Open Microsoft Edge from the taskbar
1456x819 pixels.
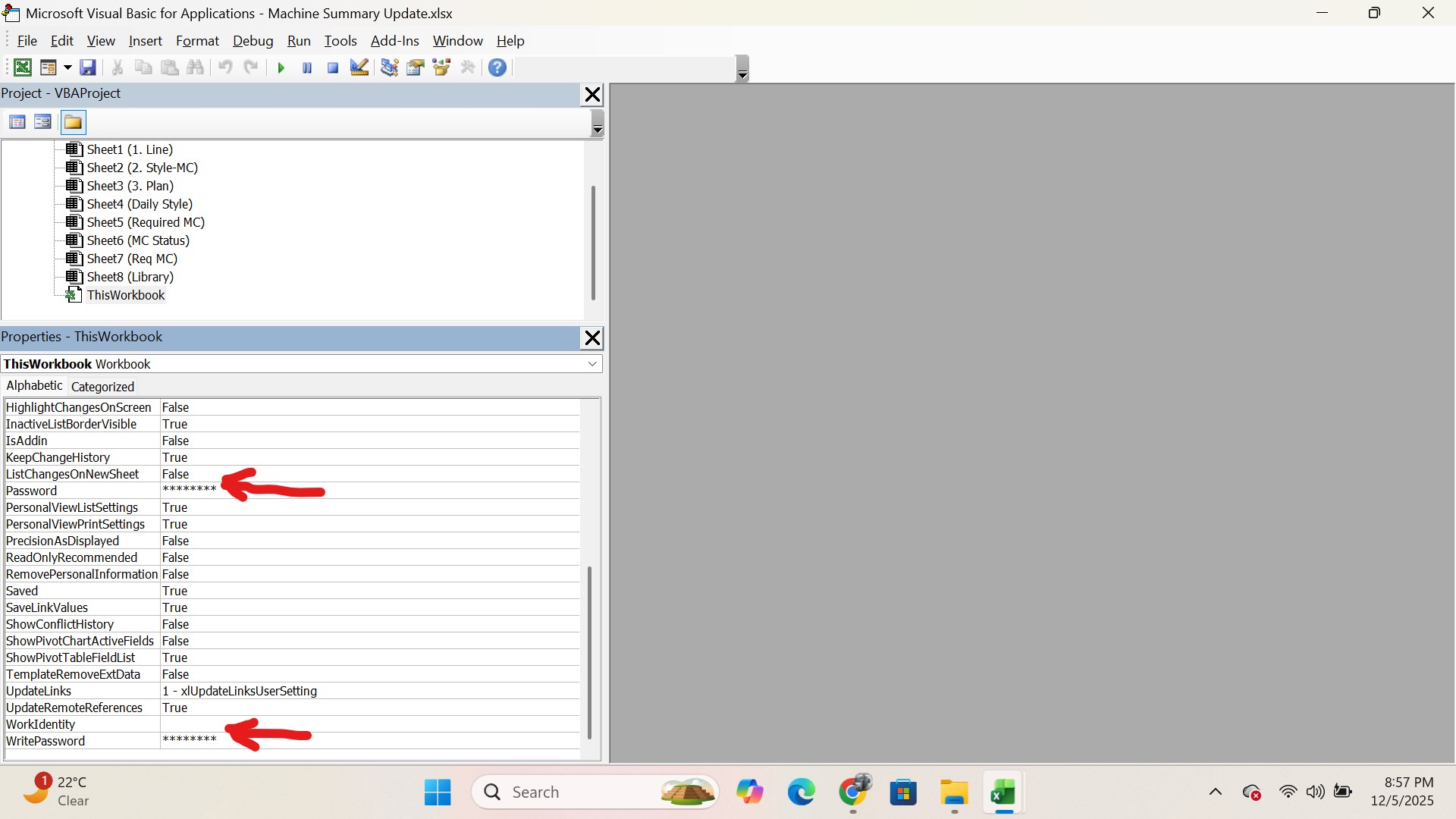click(x=801, y=792)
